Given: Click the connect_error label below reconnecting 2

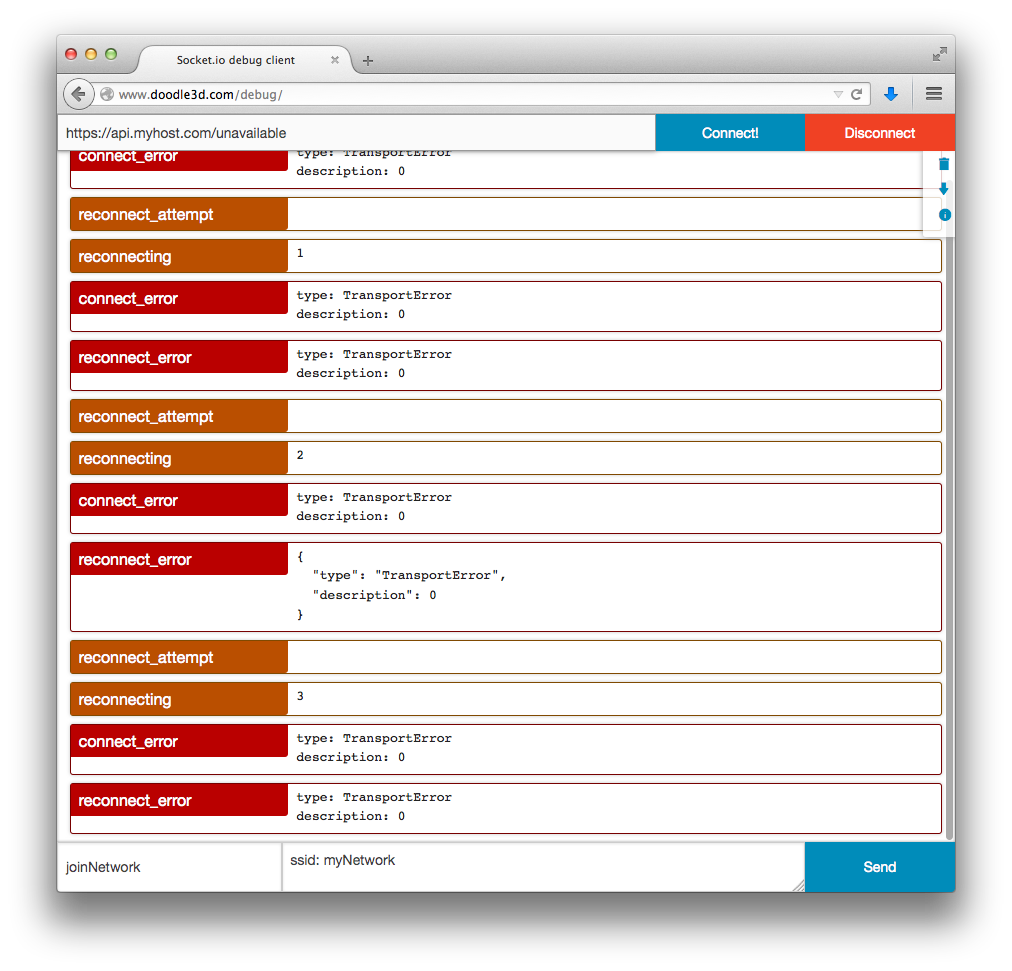Looking at the screenshot, I should [179, 500].
